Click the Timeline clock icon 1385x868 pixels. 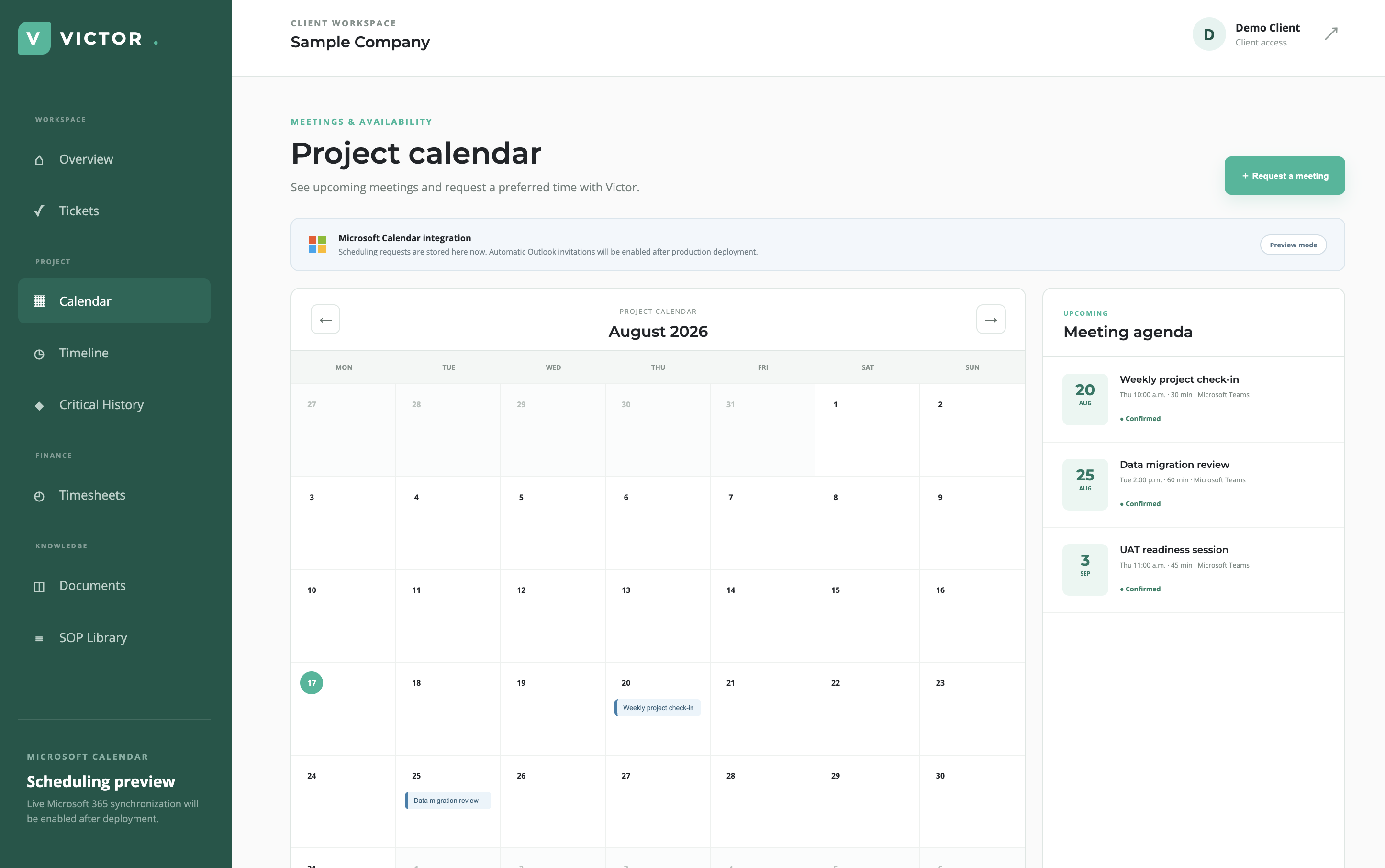point(39,354)
